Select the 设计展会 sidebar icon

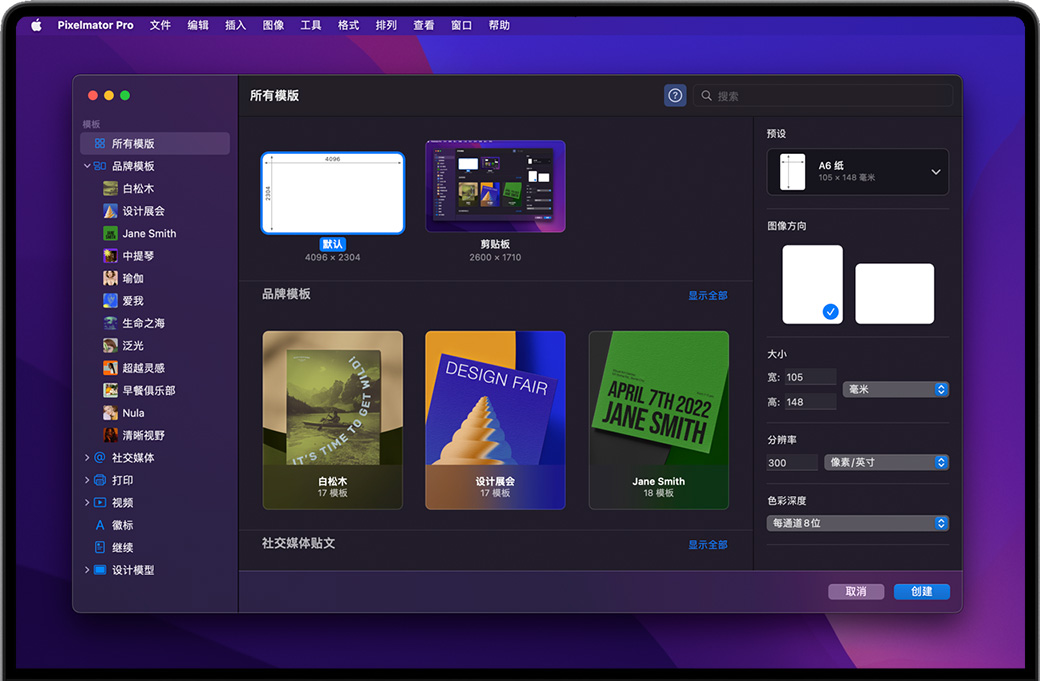pyautogui.click(x=110, y=211)
